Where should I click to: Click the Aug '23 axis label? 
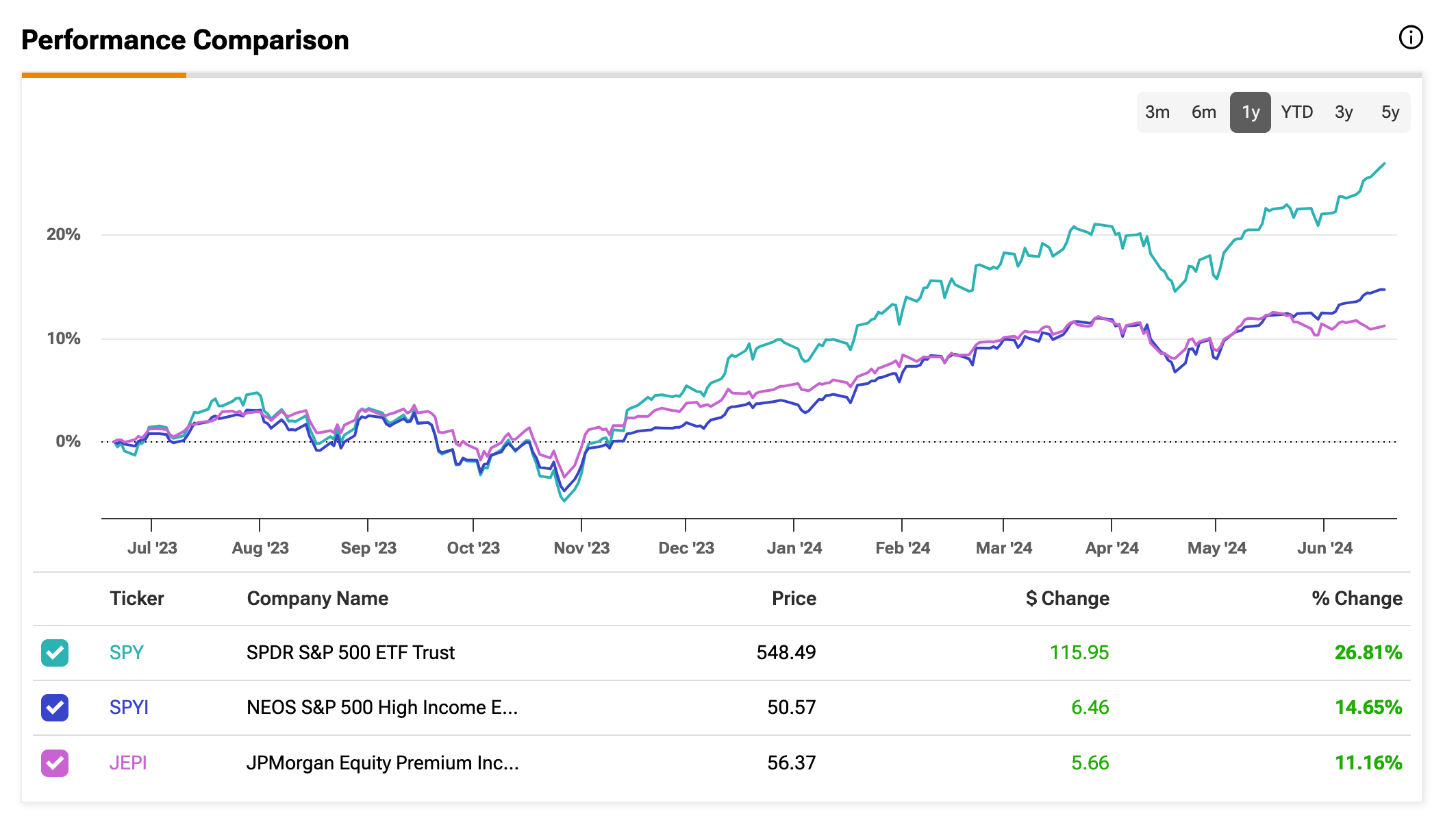pos(260,549)
